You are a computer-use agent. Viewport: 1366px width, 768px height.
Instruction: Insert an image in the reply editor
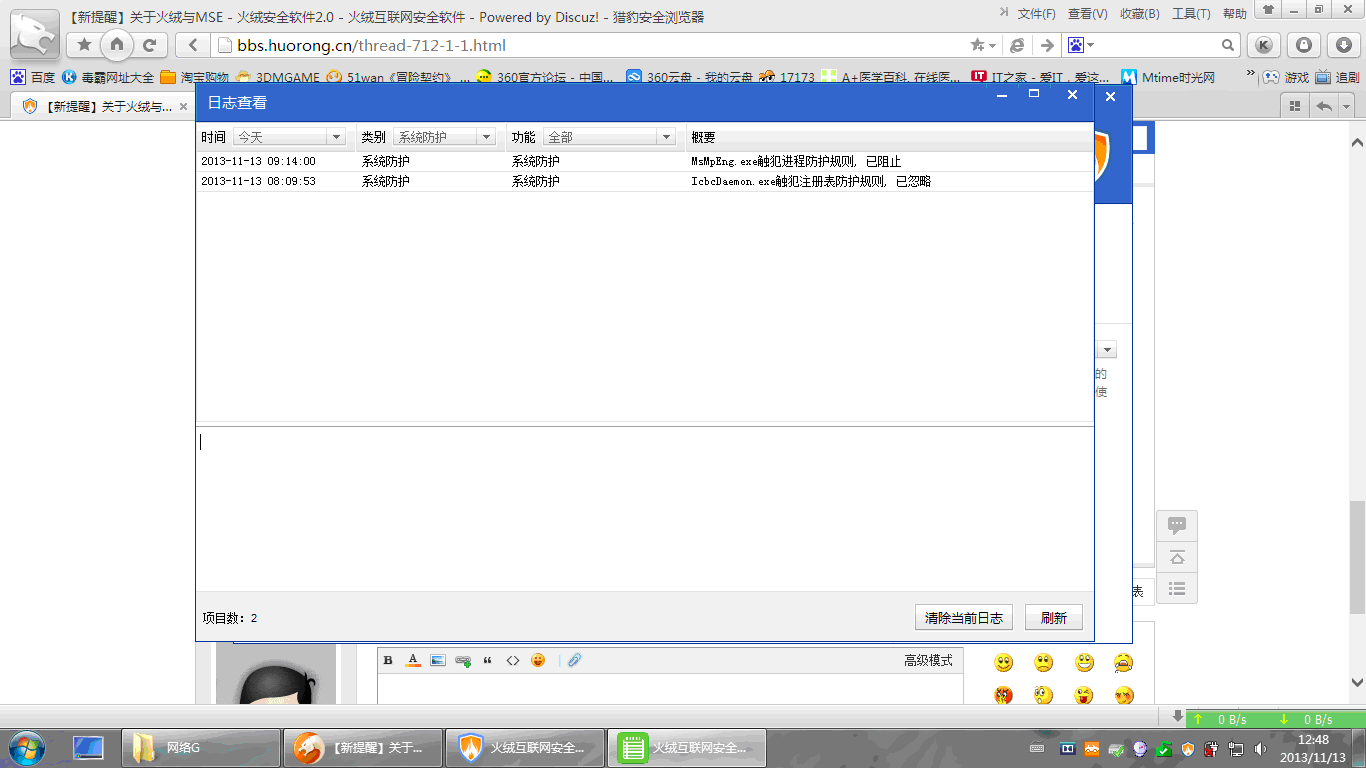click(437, 660)
